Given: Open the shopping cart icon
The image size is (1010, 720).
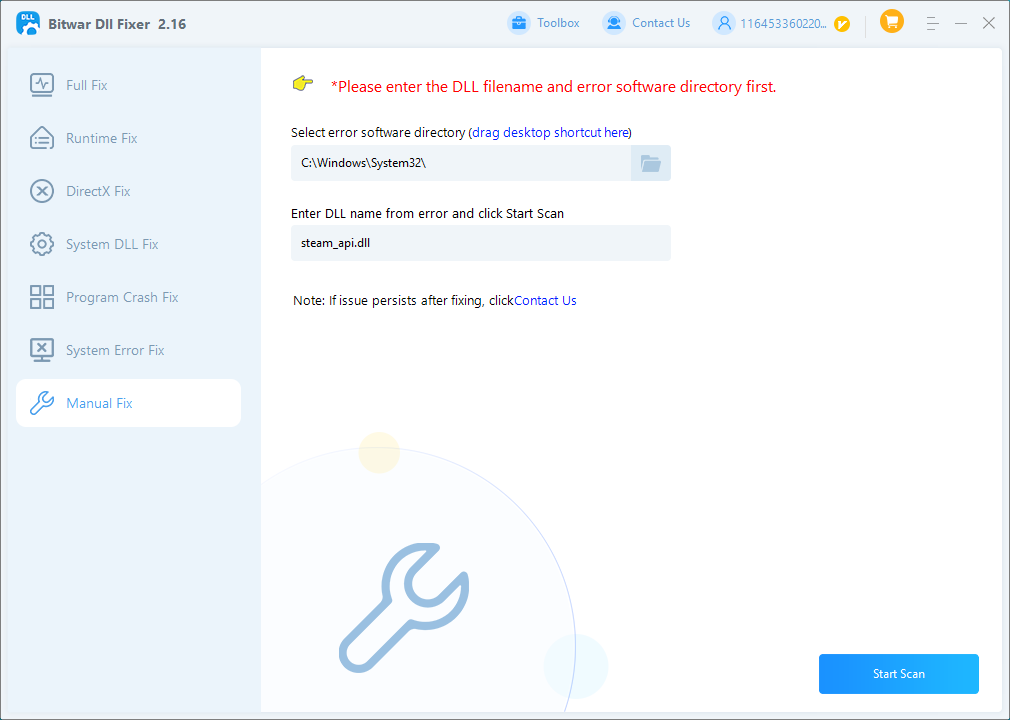Looking at the screenshot, I should tap(892, 21).
